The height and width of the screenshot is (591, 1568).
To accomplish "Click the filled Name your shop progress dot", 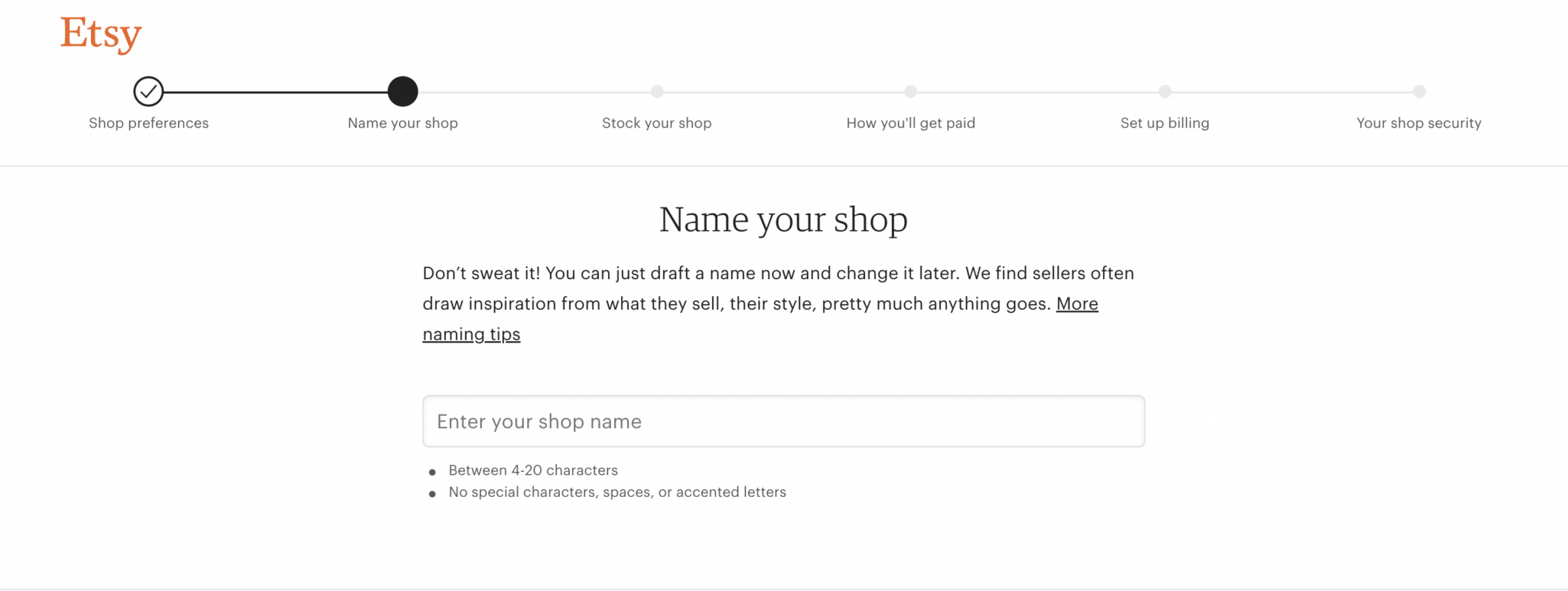I will pos(402,91).
